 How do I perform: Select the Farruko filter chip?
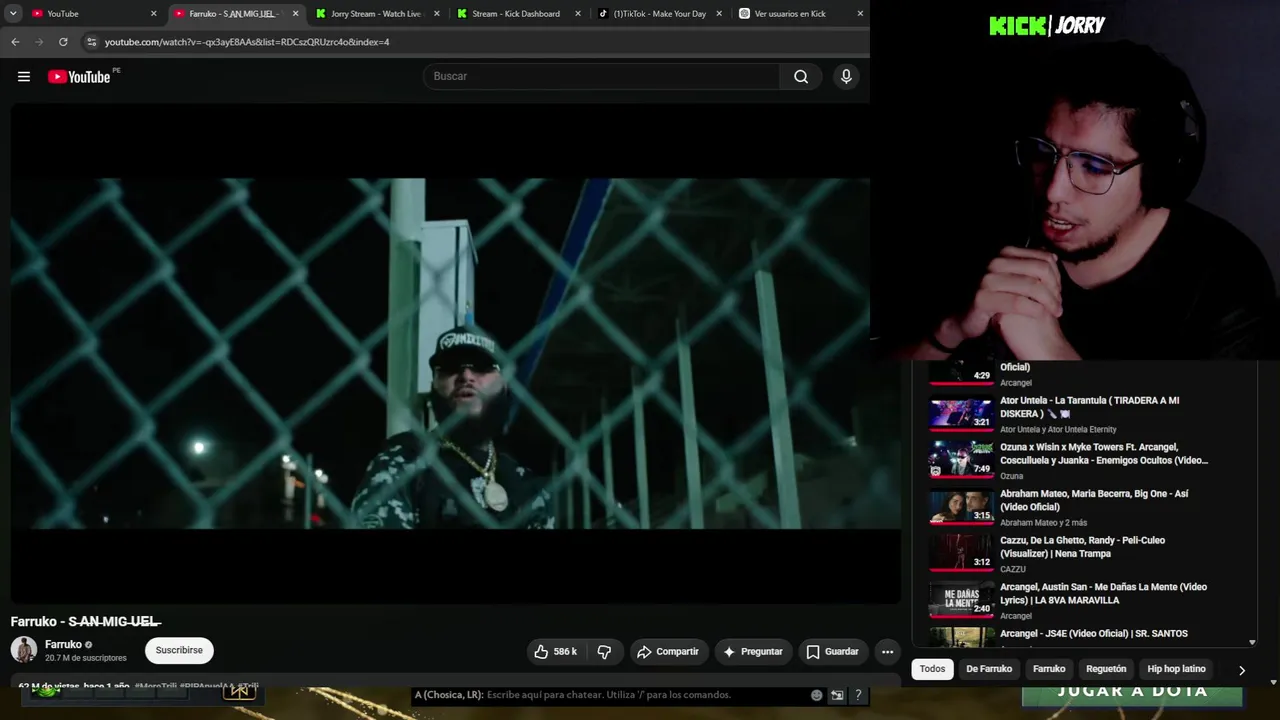(x=1049, y=669)
